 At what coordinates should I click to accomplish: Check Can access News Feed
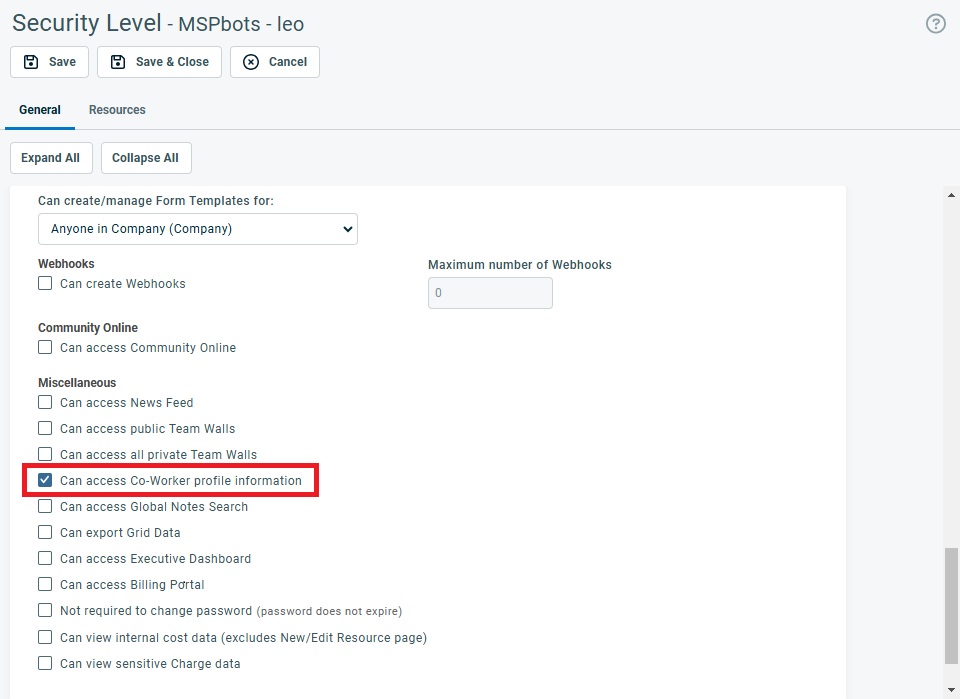coord(45,402)
